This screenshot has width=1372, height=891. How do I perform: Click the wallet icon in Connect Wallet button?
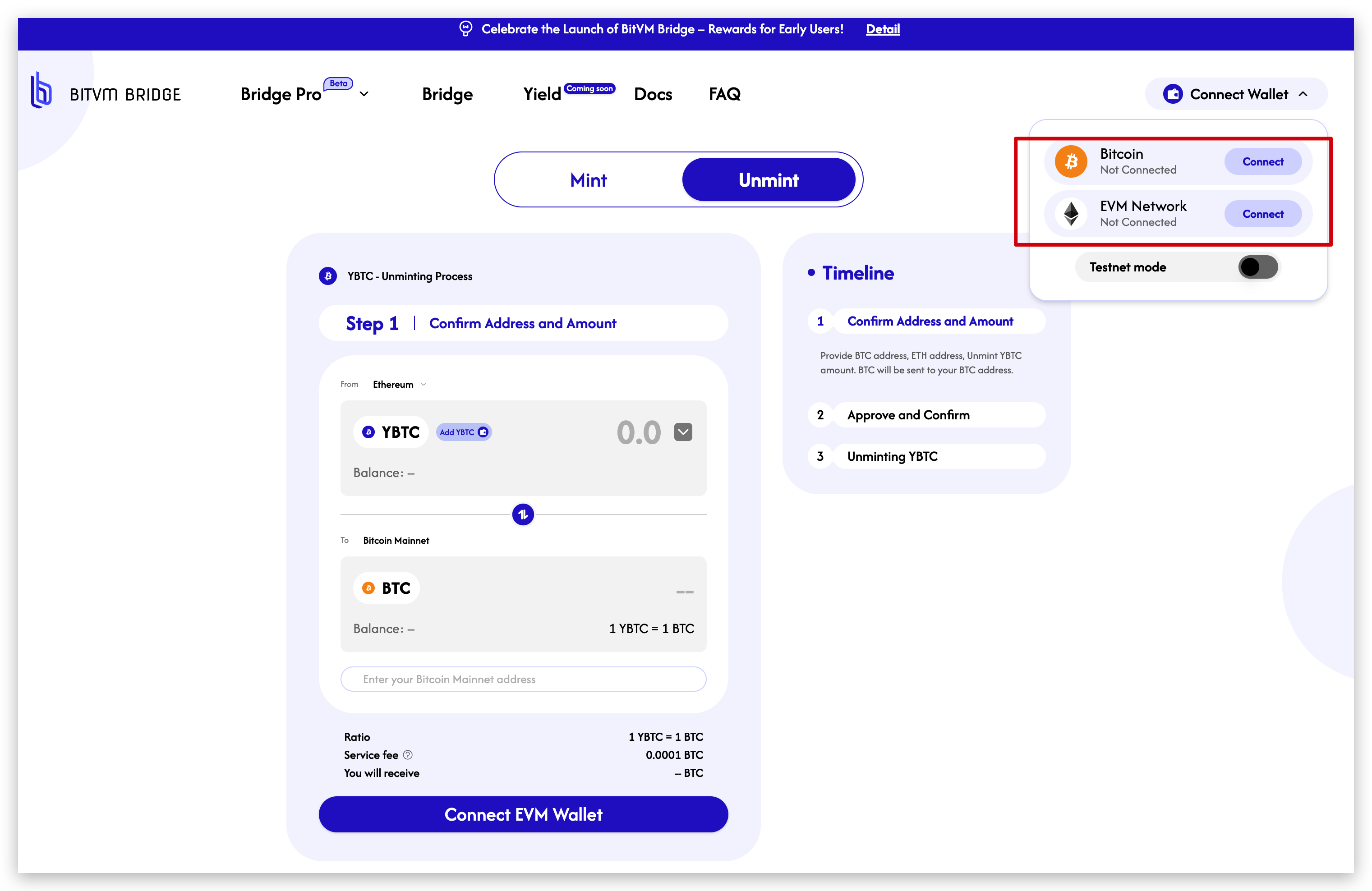tap(1173, 94)
